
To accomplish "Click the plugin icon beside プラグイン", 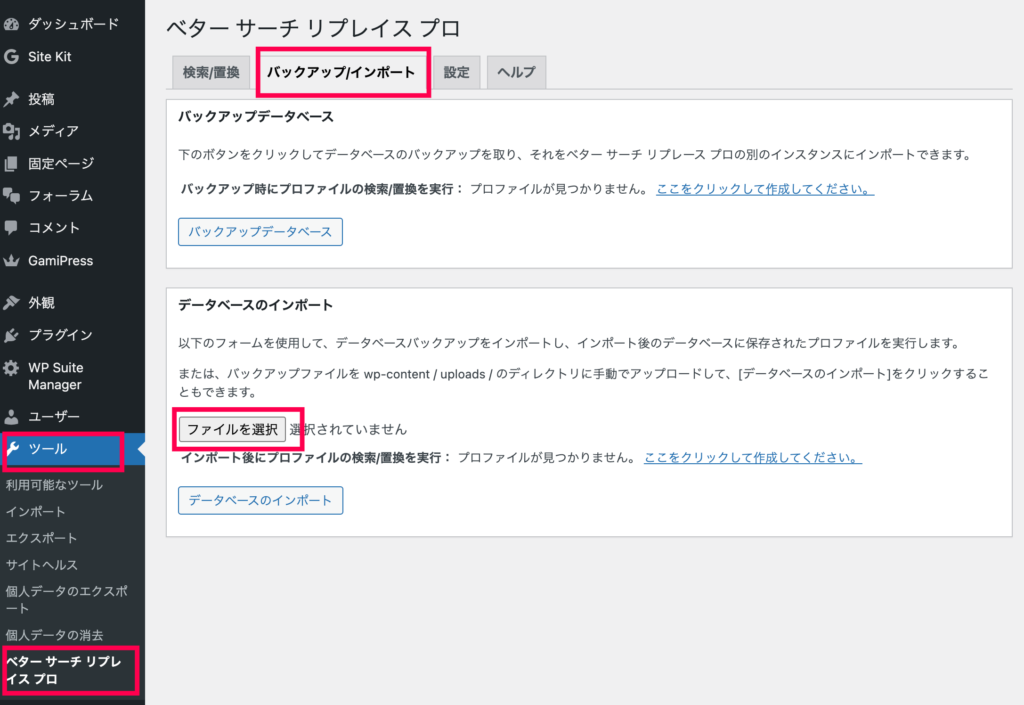I will pyautogui.click(x=11, y=335).
